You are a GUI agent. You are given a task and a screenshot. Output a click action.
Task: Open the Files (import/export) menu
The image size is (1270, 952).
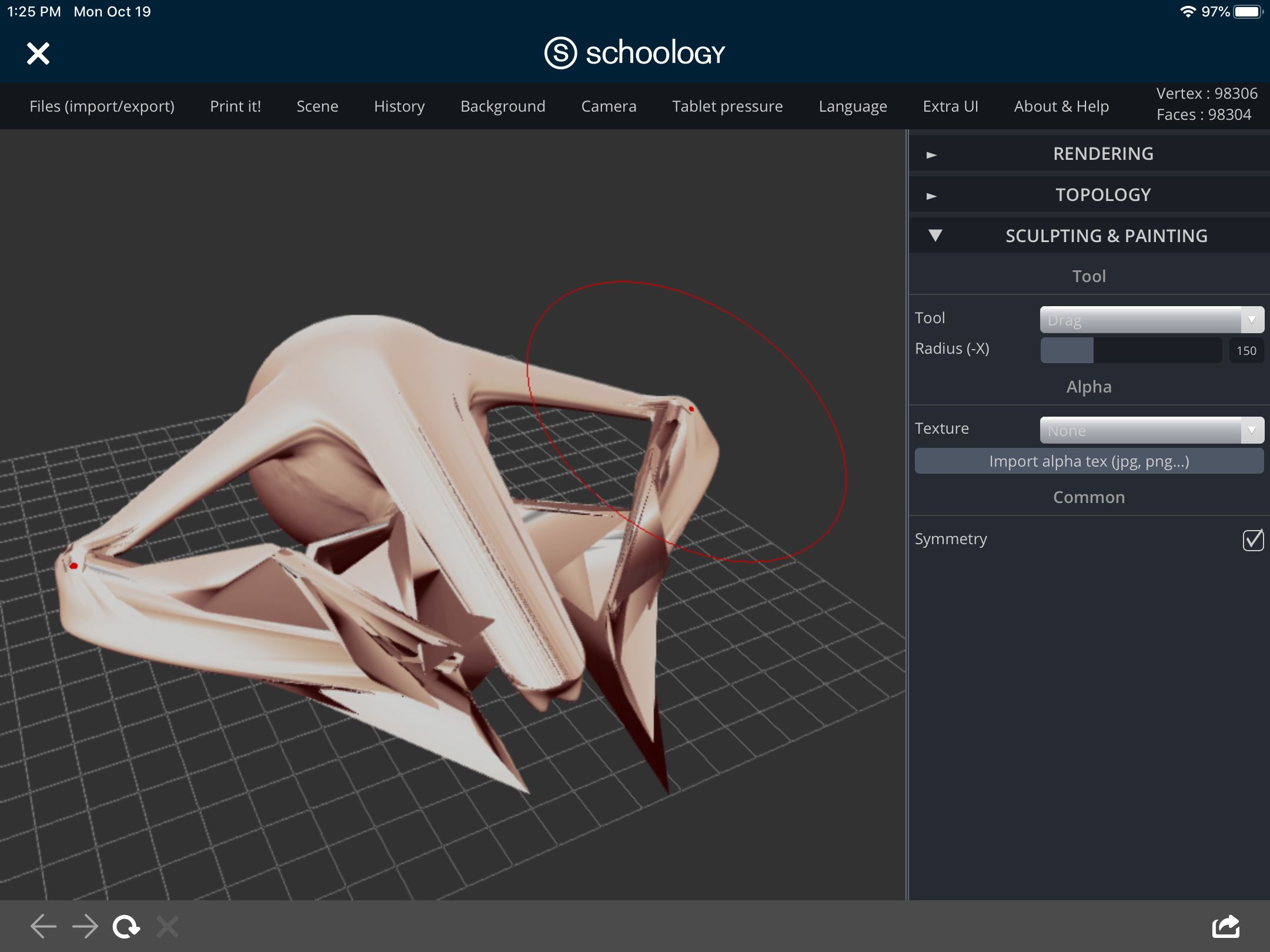[102, 106]
